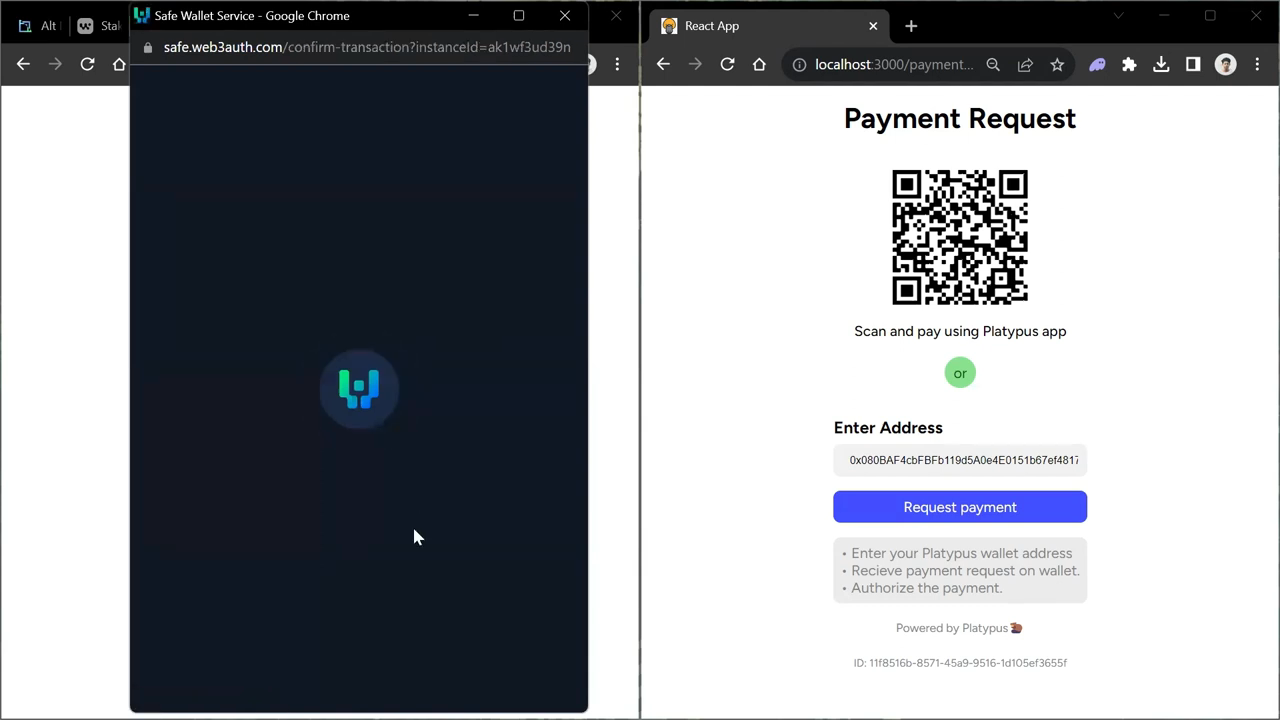Open Chrome downloads icon
Screen dimensions: 1280x720
pos(1161,64)
